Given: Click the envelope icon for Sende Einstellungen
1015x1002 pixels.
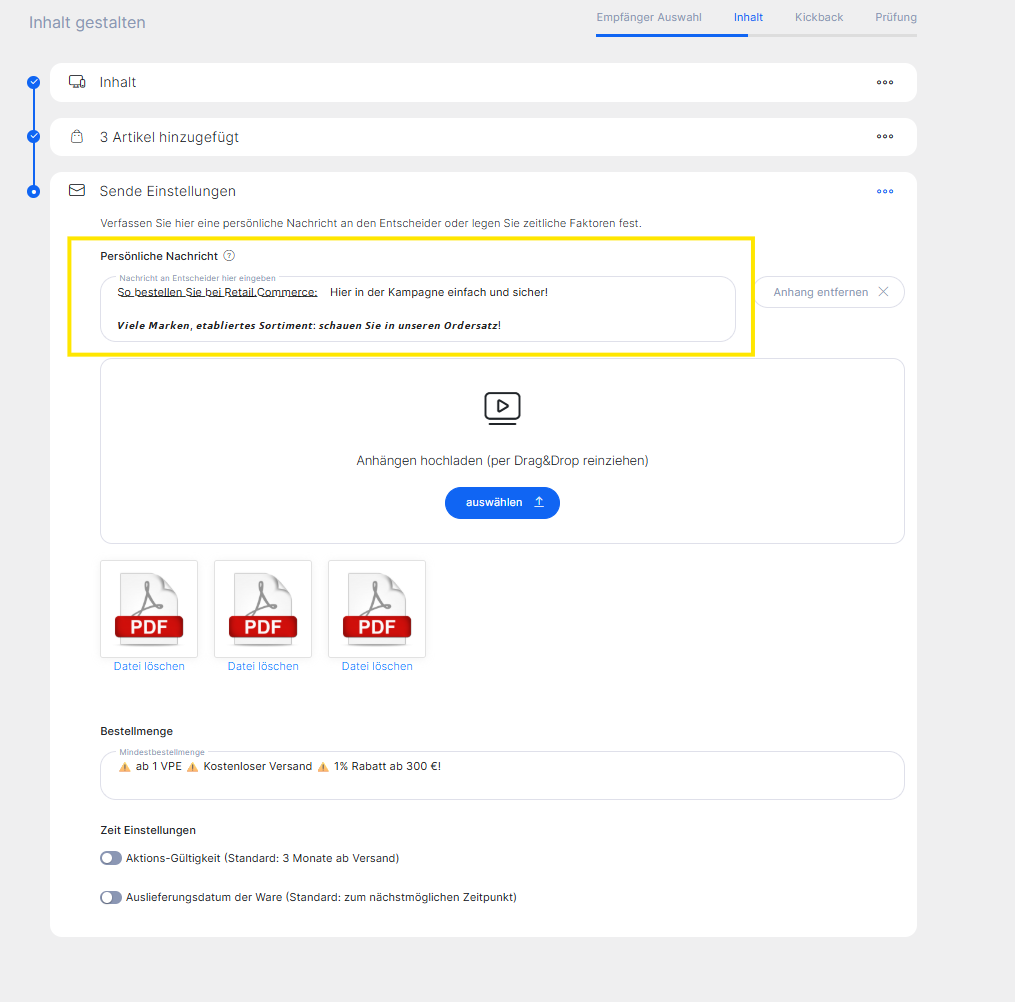Looking at the screenshot, I should click(x=76, y=190).
